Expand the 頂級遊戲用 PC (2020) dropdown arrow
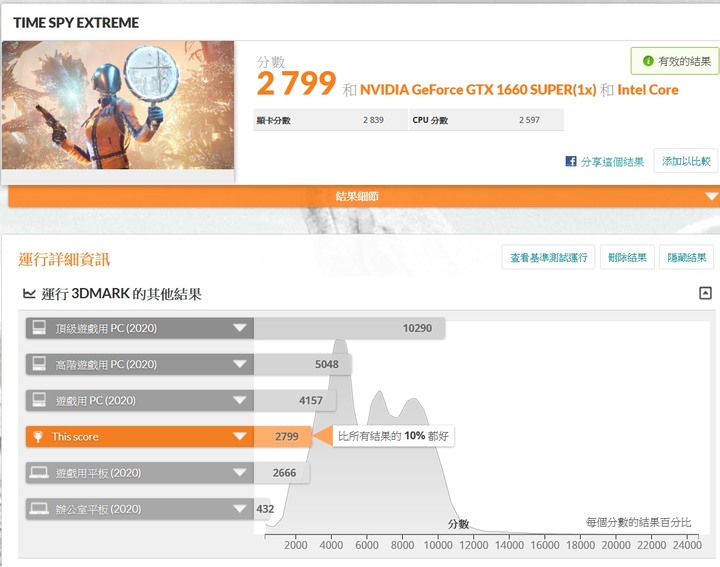 [240, 328]
